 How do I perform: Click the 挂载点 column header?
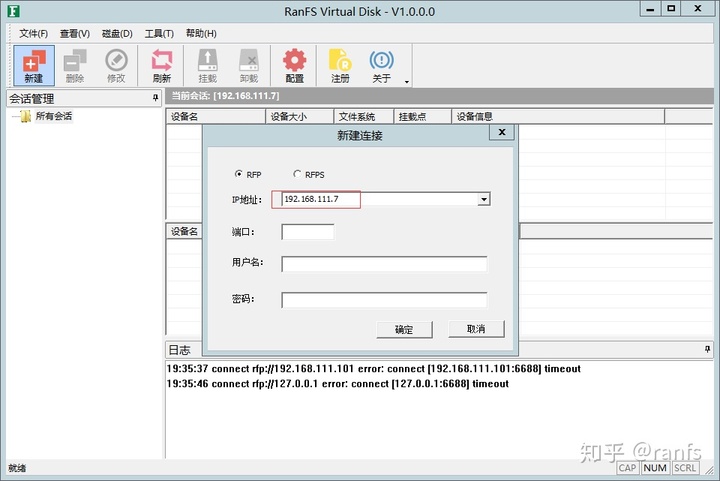click(422, 117)
